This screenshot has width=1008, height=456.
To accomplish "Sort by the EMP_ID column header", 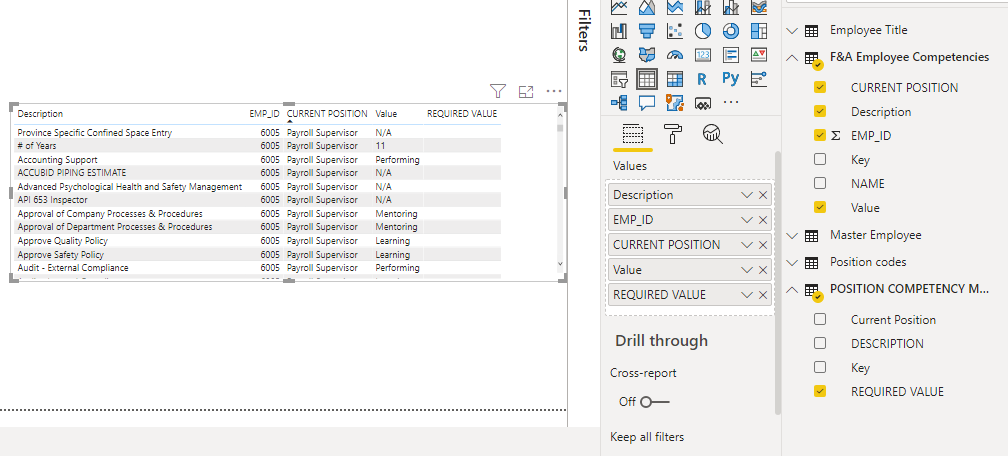I will (x=264, y=114).
